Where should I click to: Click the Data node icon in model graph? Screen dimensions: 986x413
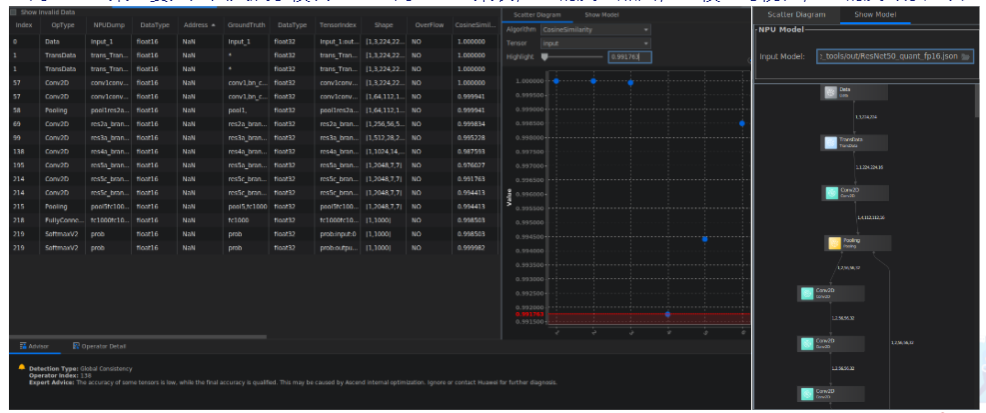(830, 92)
